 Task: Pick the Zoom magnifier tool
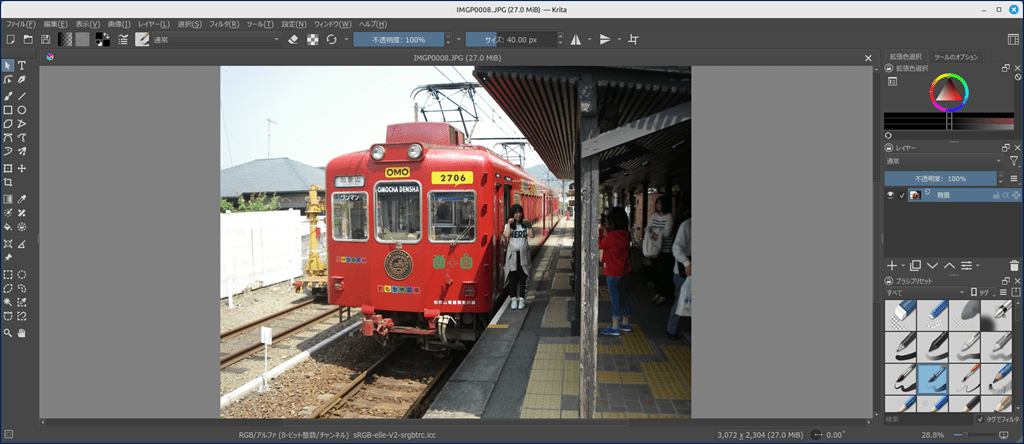coord(8,332)
